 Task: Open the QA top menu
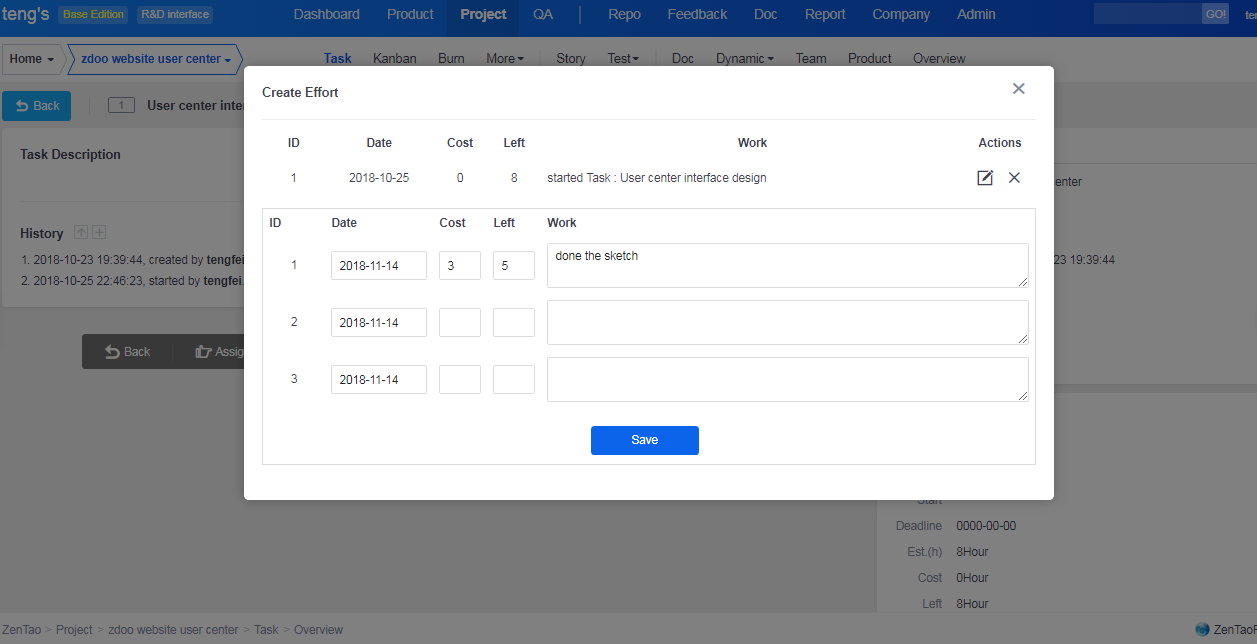click(543, 14)
